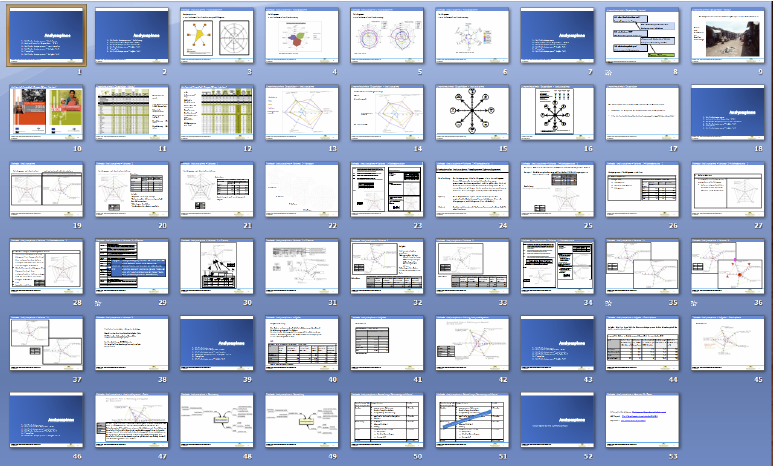Screen dimensions: 775x466
Task: Select slide 4 thumbnail
Action: pos(302,36)
